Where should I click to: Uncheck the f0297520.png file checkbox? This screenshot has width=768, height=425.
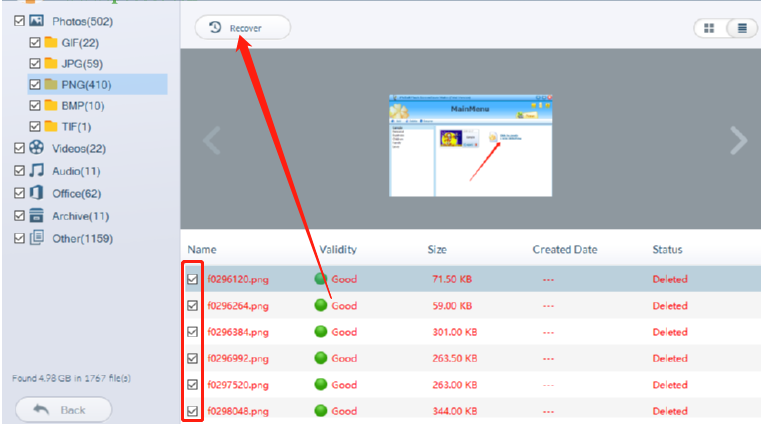(192, 385)
